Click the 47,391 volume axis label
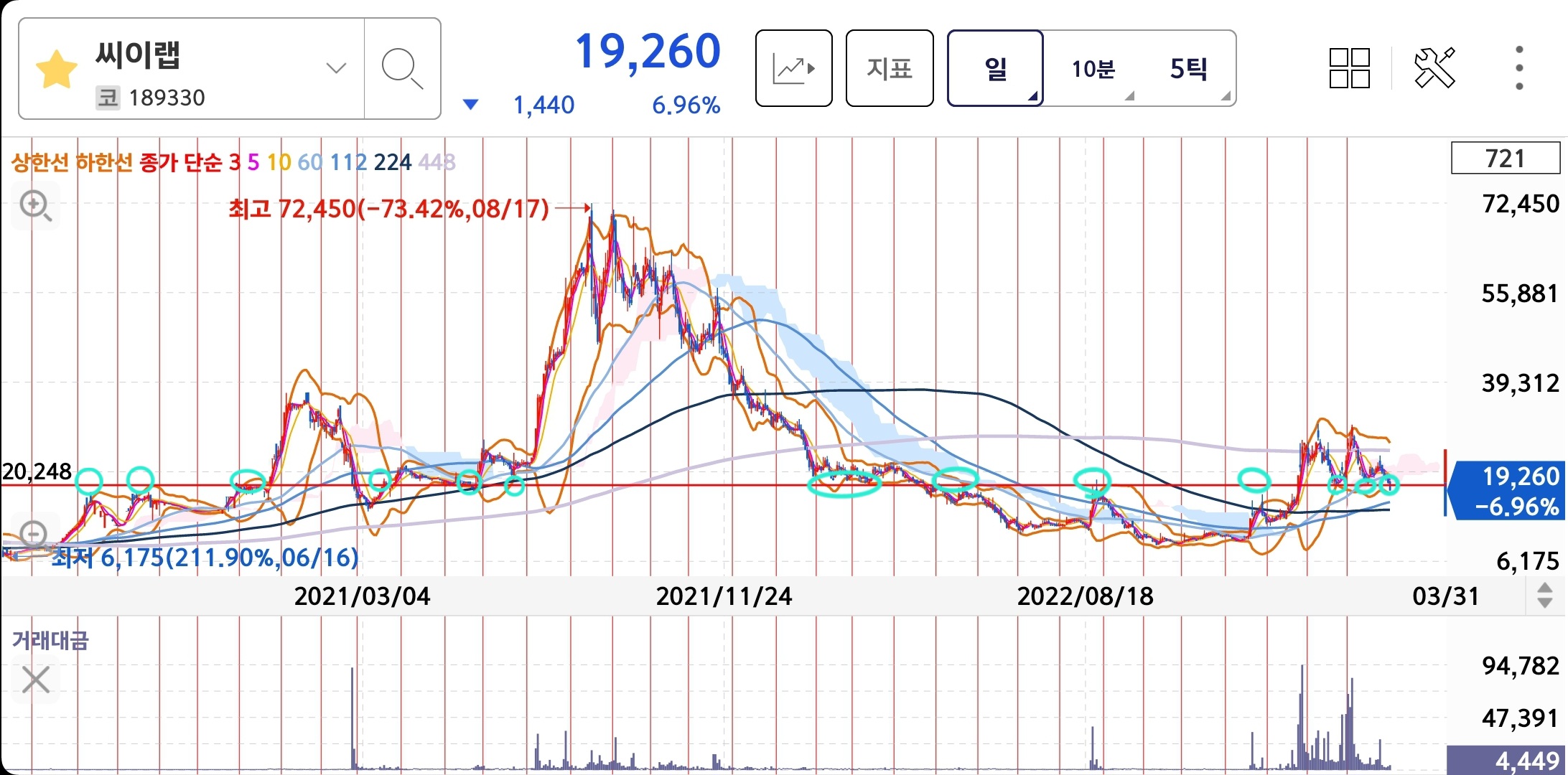The height and width of the screenshot is (775, 1568). (x=1520, y=718)
